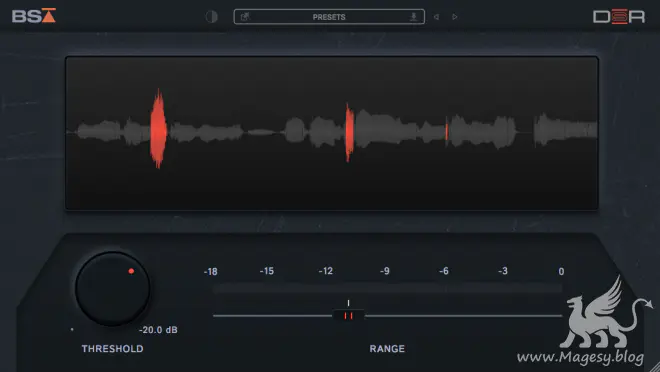
Task: Click the THRESHOLD label
Action: pos(112,348)
